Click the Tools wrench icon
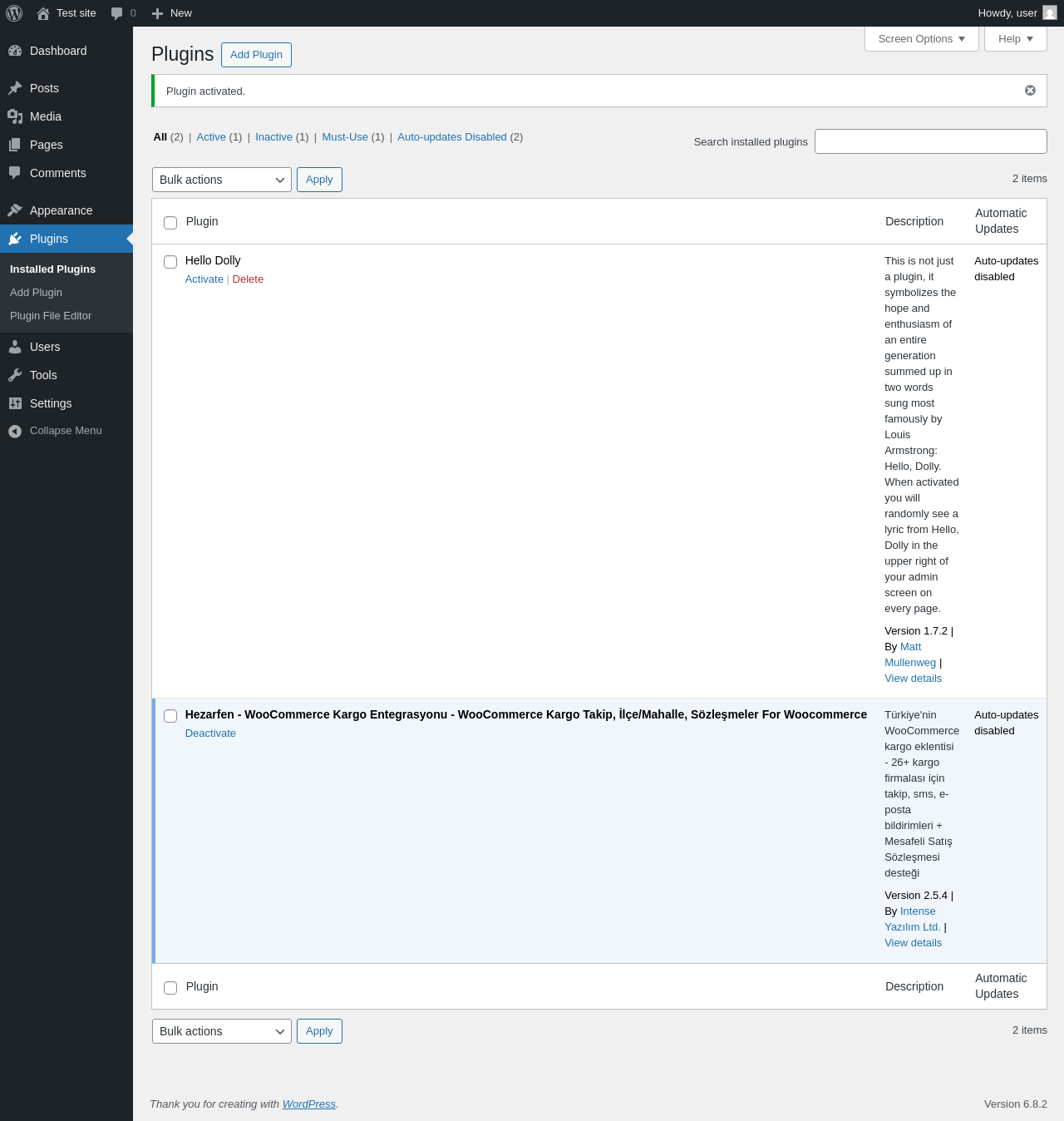This screenshot has height=1121, width=1064. click(15, 375)
